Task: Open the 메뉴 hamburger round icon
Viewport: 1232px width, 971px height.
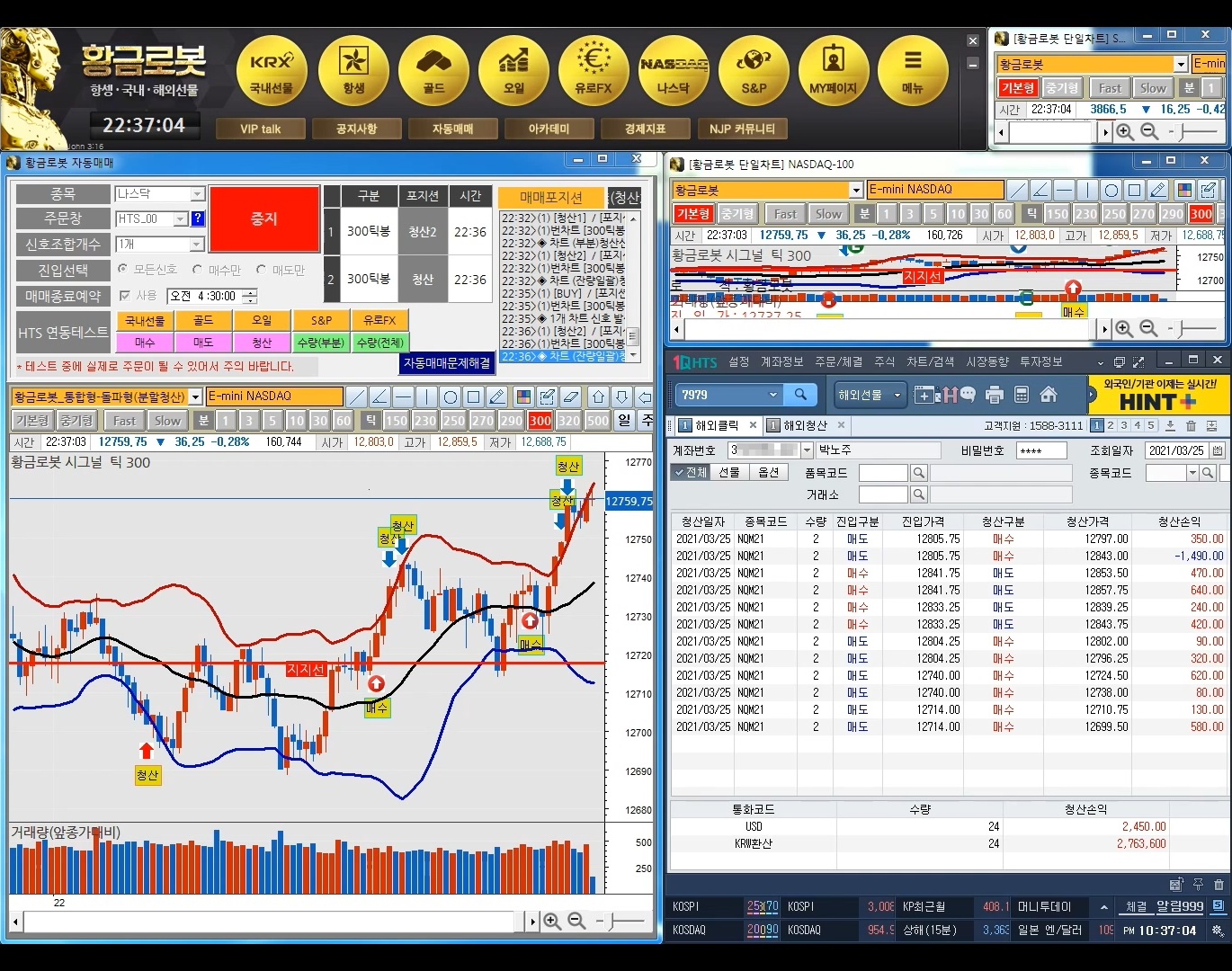Action: tap(913, 70)
